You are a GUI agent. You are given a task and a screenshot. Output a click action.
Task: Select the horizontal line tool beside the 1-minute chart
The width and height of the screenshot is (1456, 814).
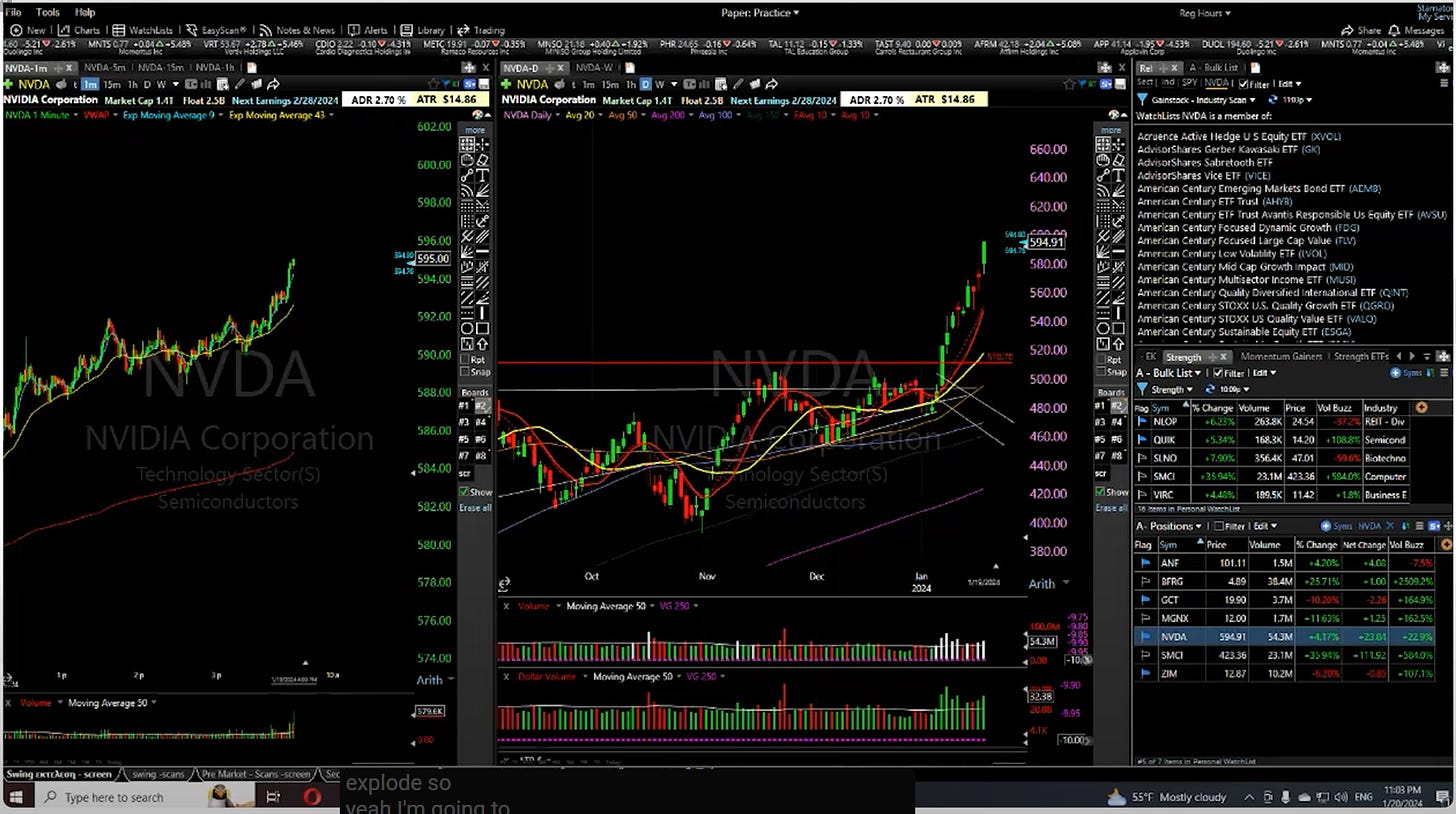pyautogui.click(x=483, y=250)
